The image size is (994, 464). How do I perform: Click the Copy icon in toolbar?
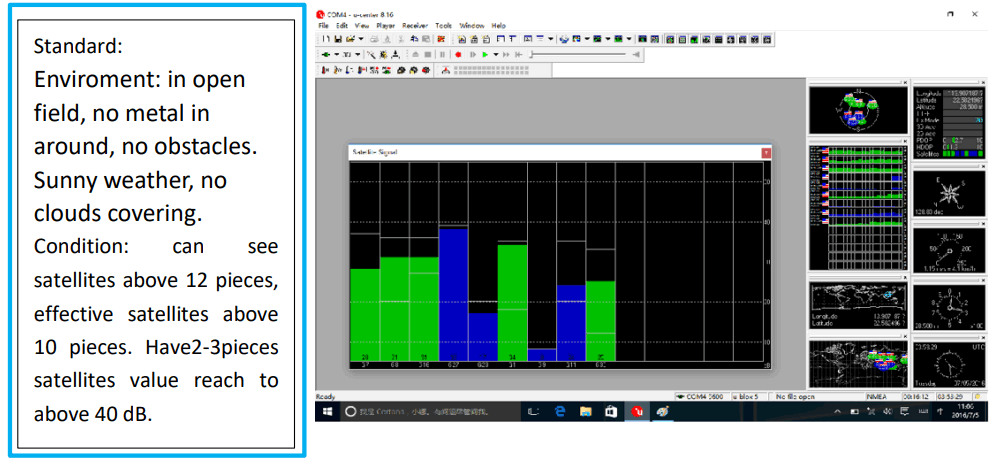click(x=414, y=39)
